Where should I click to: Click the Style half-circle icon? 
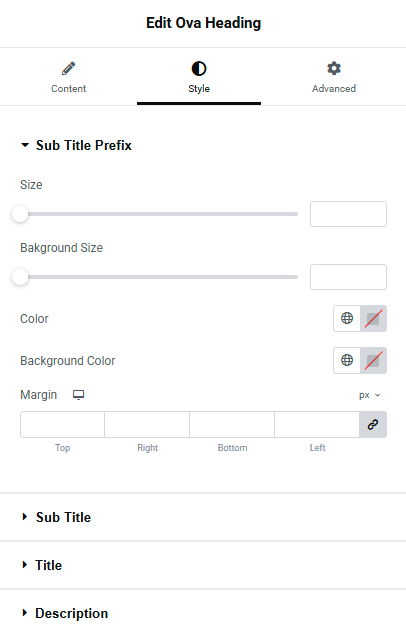tap(199, 69)
